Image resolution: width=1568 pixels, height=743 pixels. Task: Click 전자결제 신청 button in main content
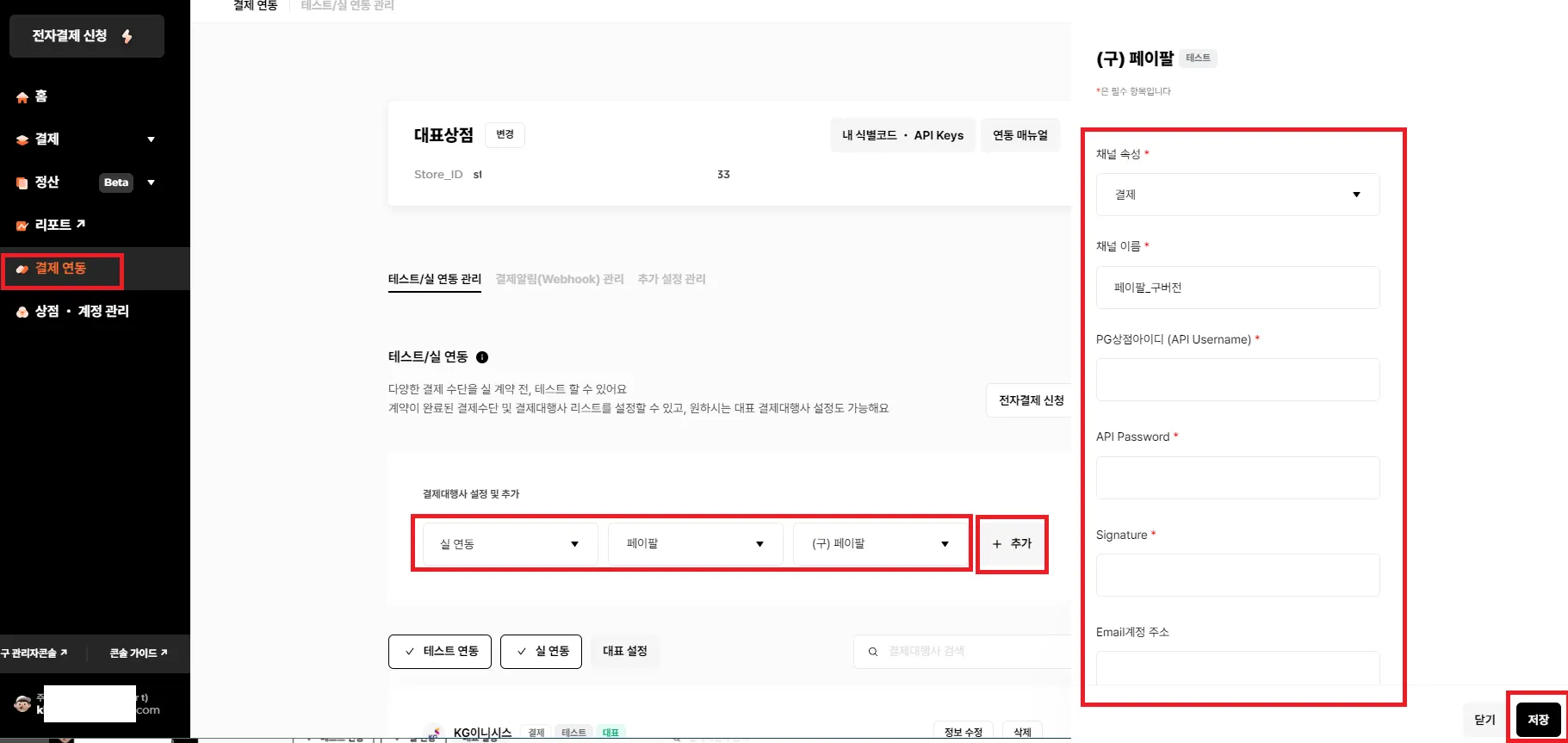pos(1031,400)
